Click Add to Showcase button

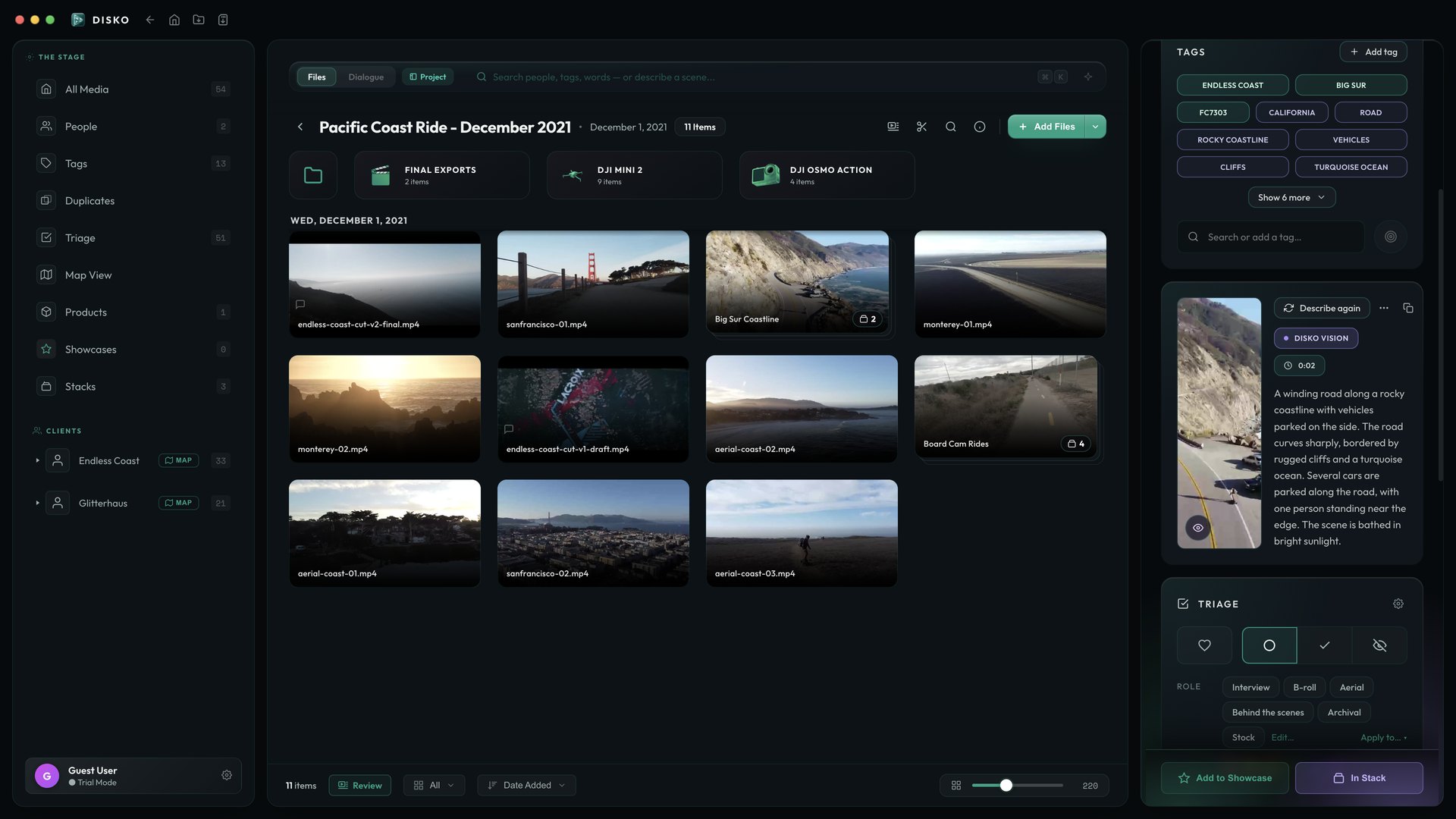(x=1225, y=778)
